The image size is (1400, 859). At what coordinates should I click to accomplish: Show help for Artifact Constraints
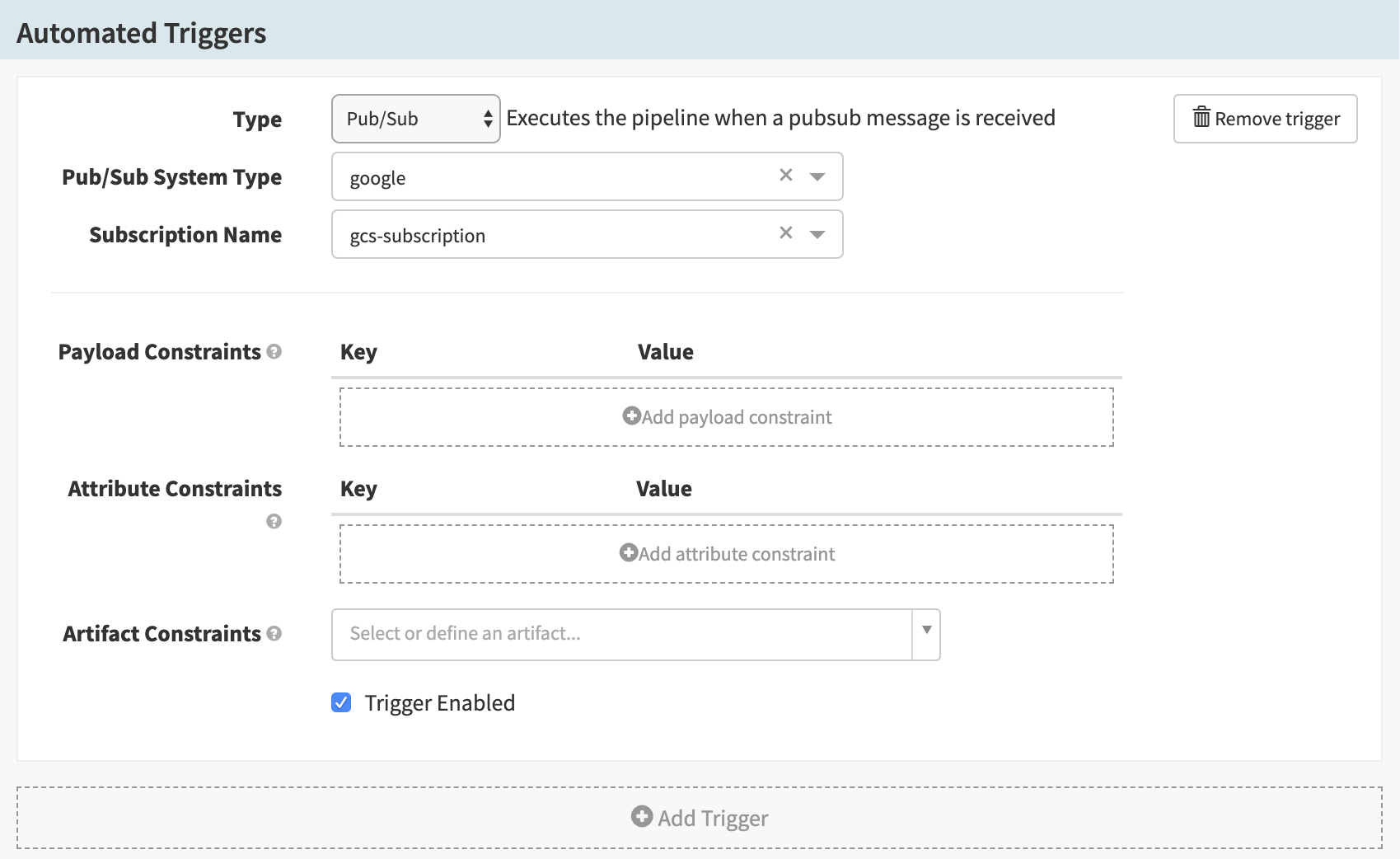click(274, 633)
